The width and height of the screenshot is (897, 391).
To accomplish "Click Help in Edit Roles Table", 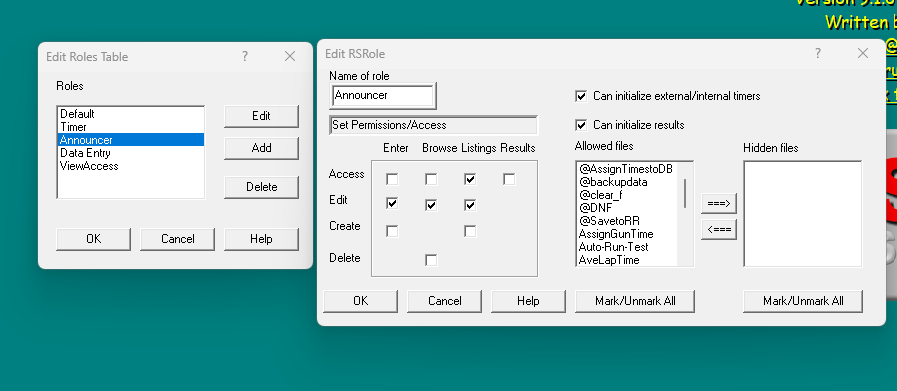I will [261, 239].
